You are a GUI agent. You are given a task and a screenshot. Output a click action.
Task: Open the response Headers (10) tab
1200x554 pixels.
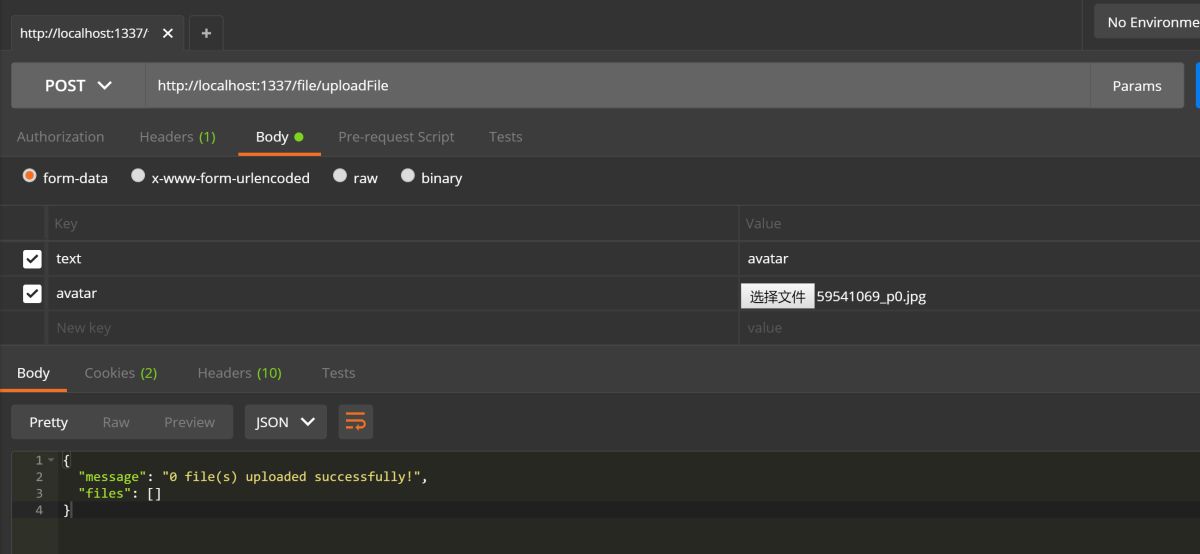coord(240,373)
